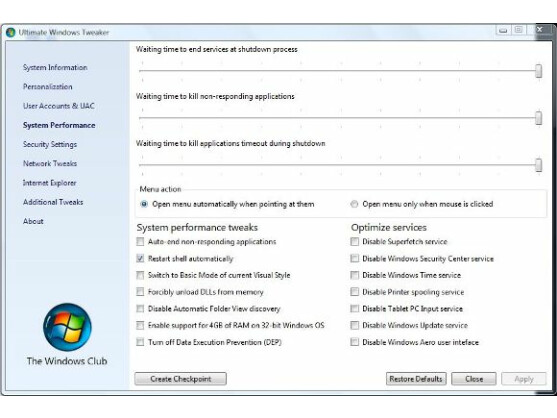Click slider for ending services at shutdown
This screenshot has width=557, height=418.
[539, 71]
